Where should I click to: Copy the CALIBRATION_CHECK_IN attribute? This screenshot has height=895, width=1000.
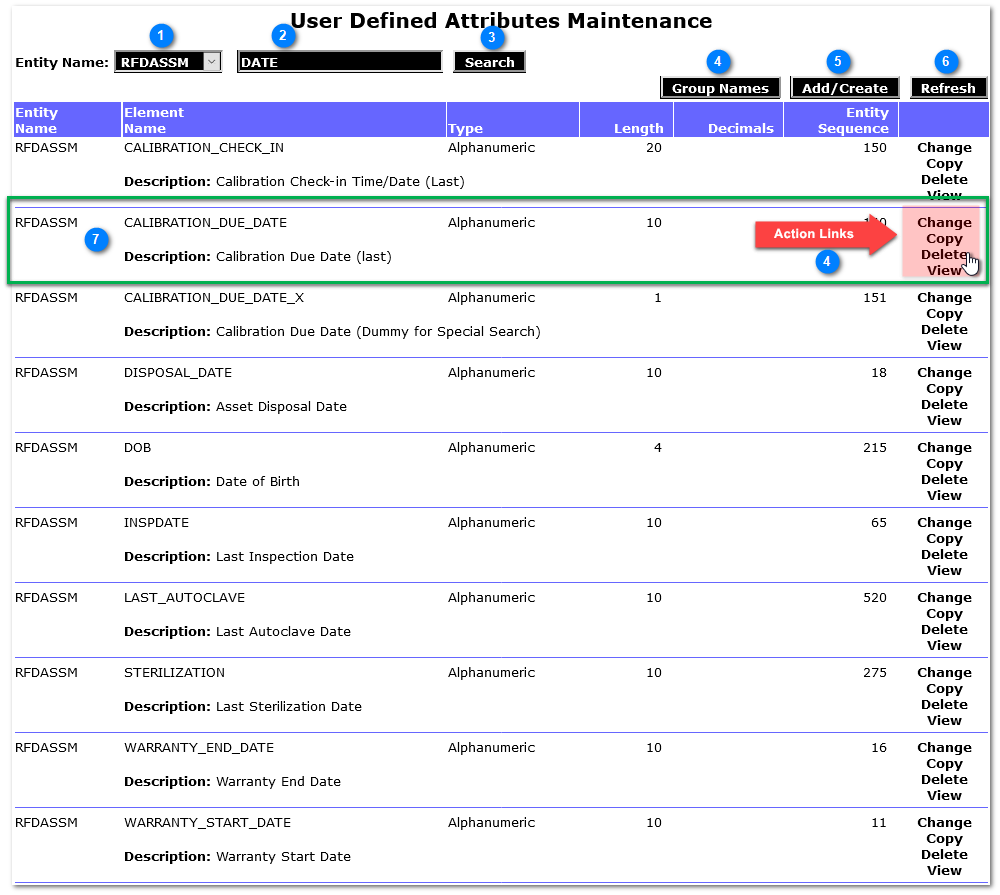pos(944,163)
